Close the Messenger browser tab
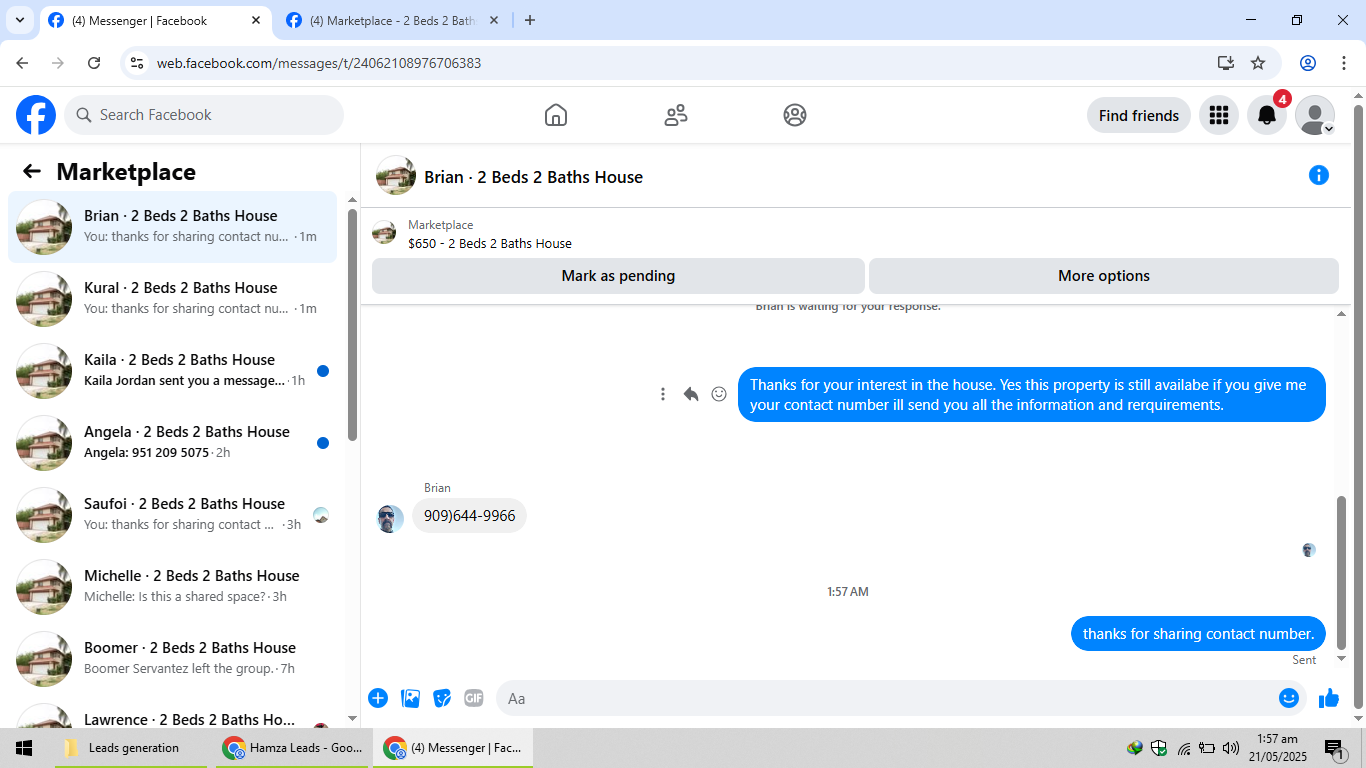 pyautogui.click(x=256, y=20)
